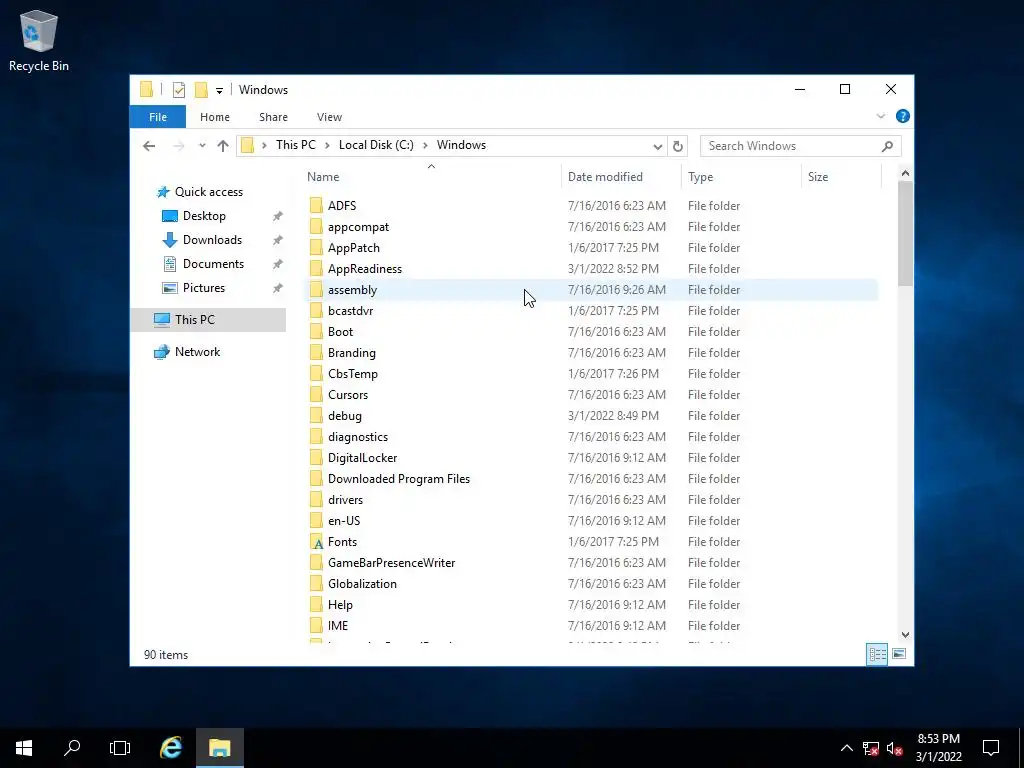Expand the ribbon with the chevron

point(880,116)
